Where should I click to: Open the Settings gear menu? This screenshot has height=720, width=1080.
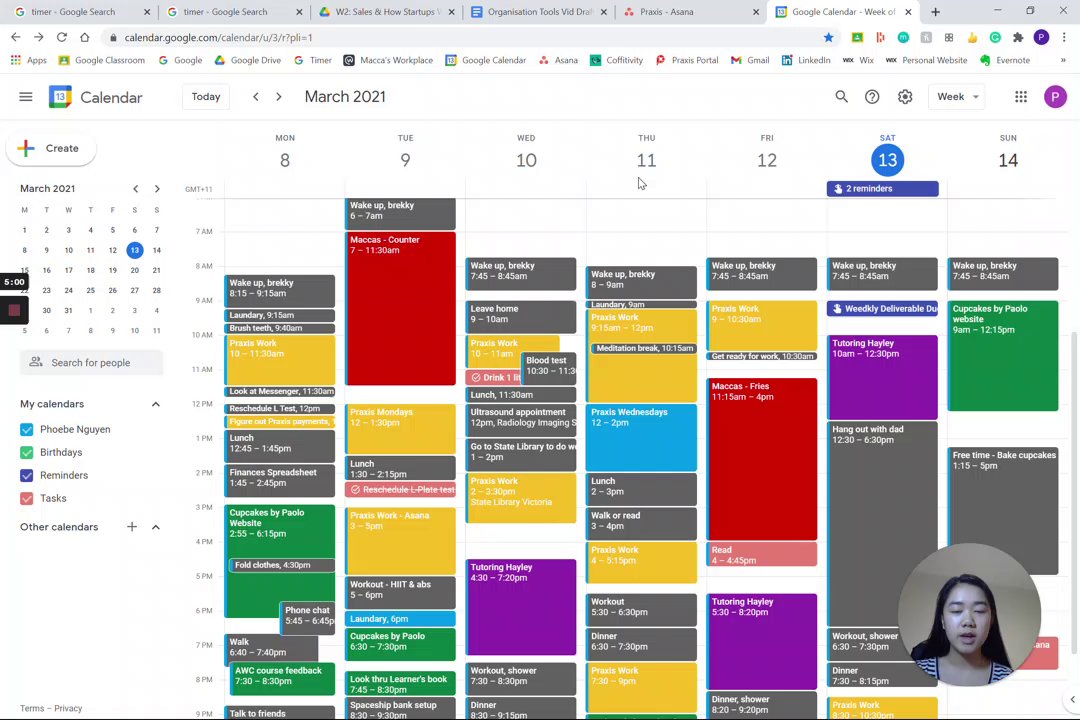pos(905,97)
